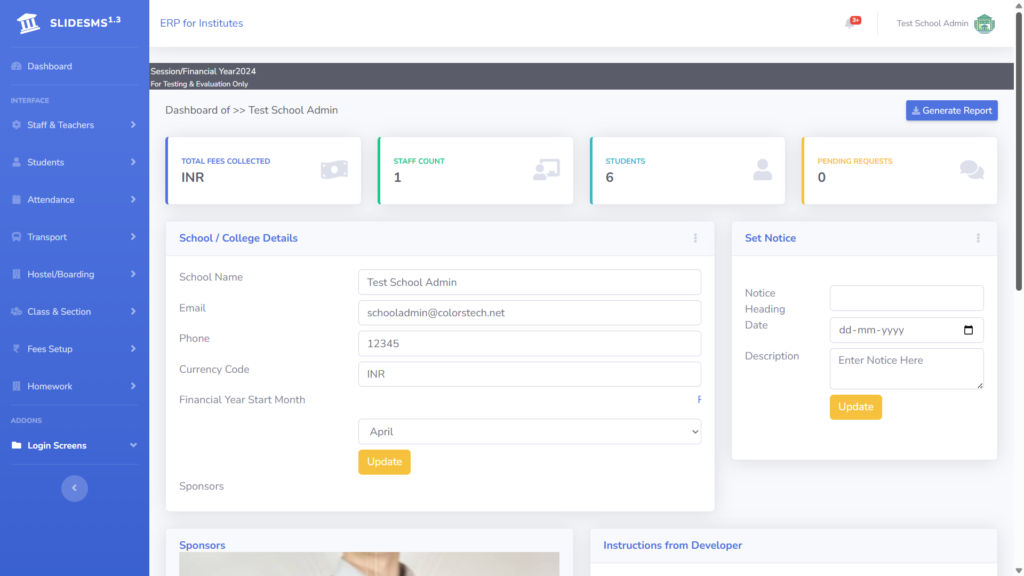The height and width of the screenshot is (576, 1024).
Task: Open School / College Details options ellipsis
Action: coord(696,238)
